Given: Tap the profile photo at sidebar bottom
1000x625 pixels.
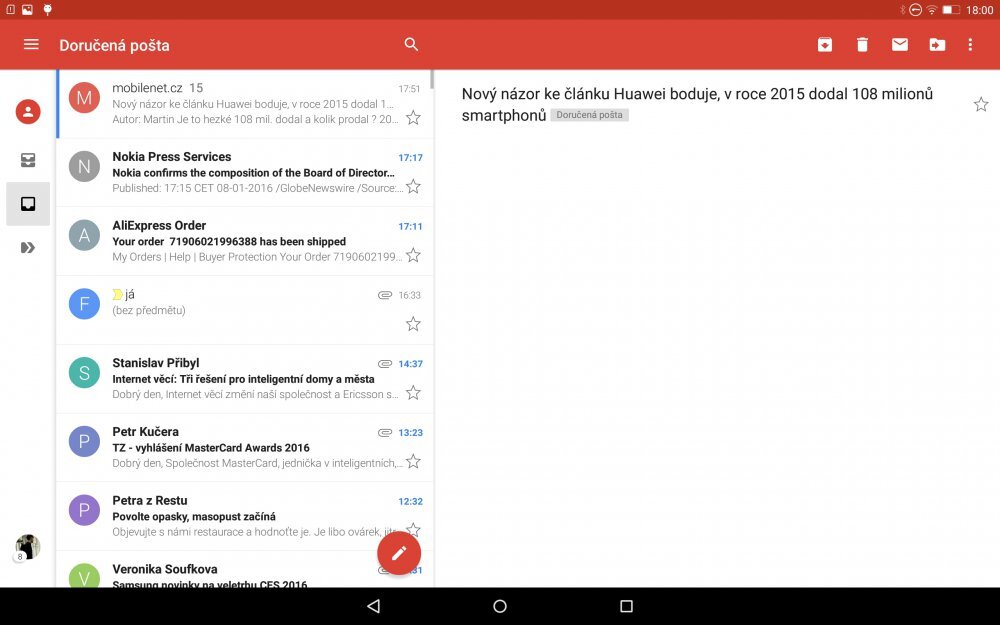Looking at the screenshot, I should [28, 547].
